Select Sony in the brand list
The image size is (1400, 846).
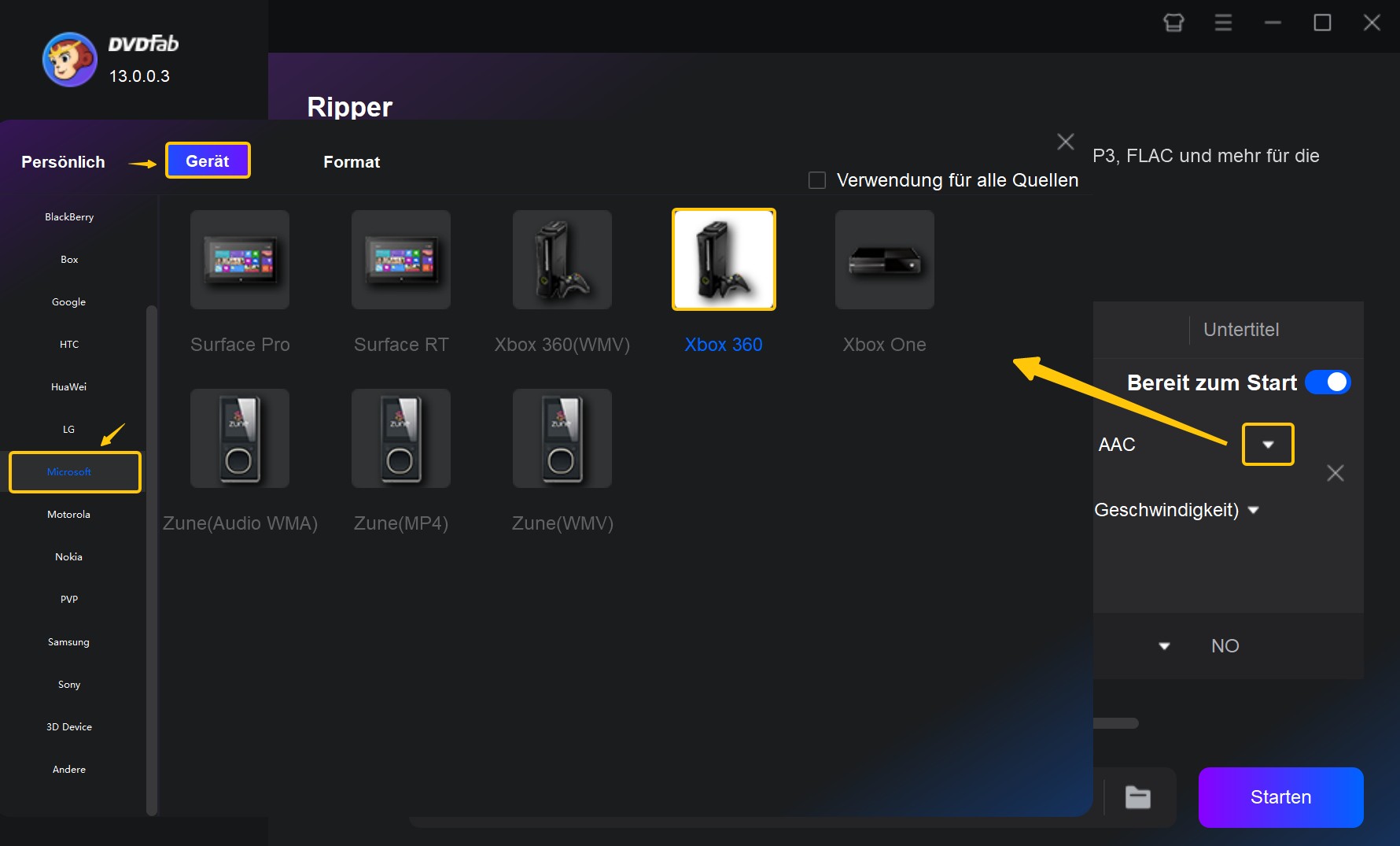tap(69, 685)
